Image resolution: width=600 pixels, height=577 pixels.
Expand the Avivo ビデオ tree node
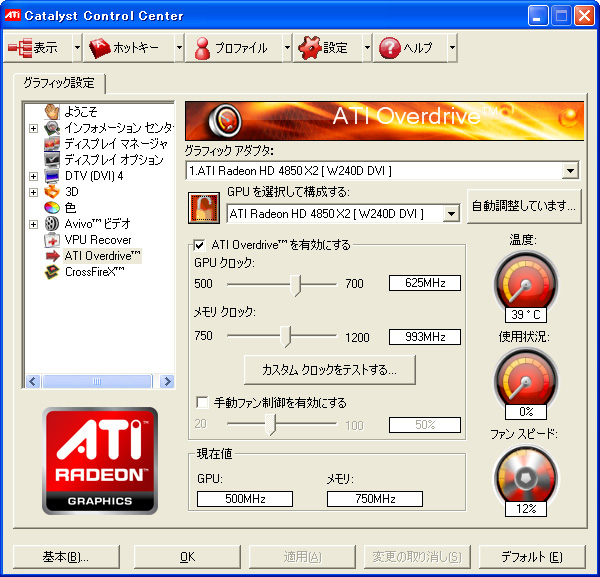click(x=34, y=224)
